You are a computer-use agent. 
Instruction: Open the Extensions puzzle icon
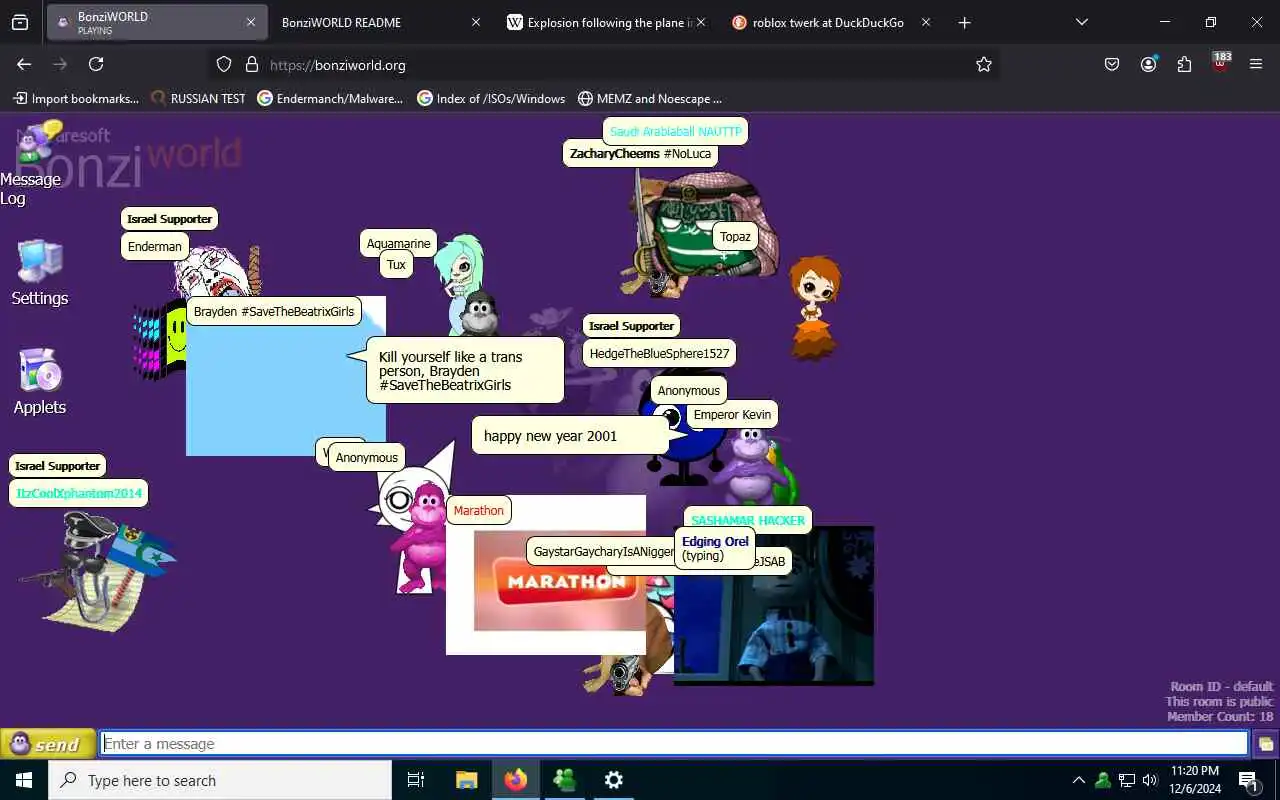1184,64
